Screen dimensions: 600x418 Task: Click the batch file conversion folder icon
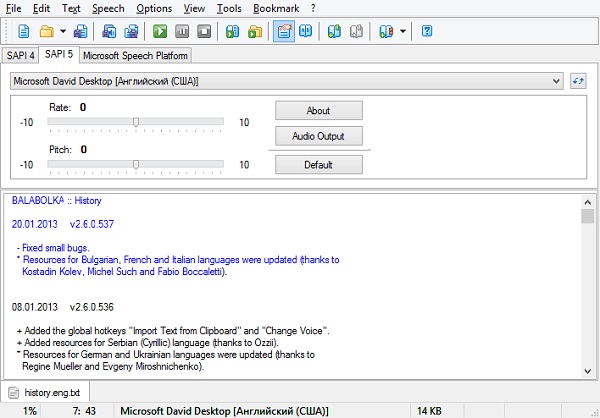pos(255,31)
